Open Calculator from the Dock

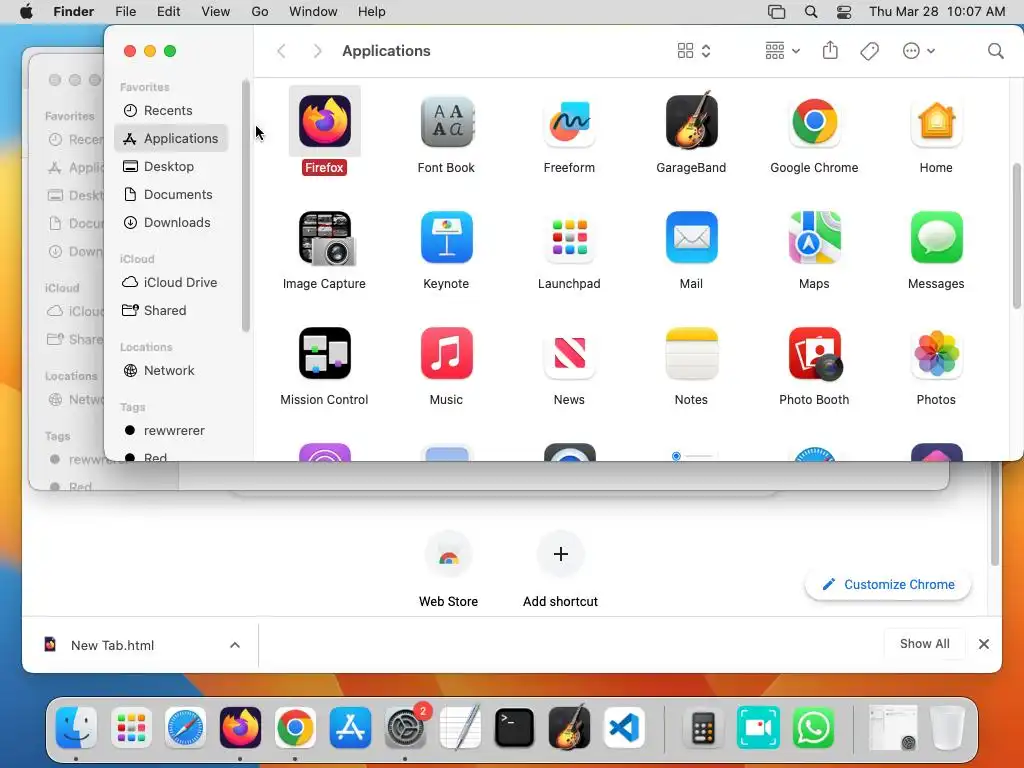(x=703, y=728)
